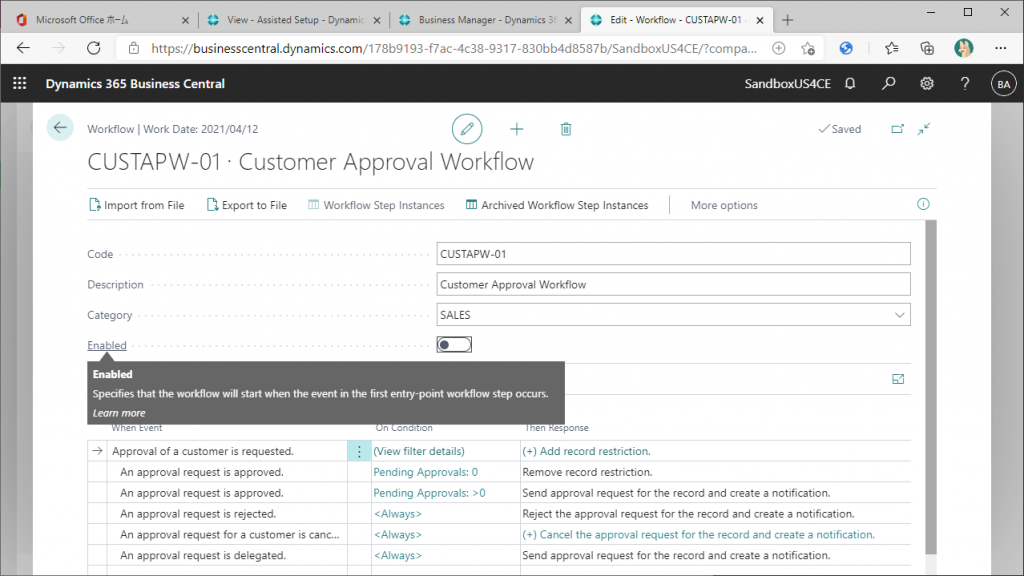Screen dimensions: 1024x576
Task: Open the settings gear in Business Central
Action: (x=927, y=84)
